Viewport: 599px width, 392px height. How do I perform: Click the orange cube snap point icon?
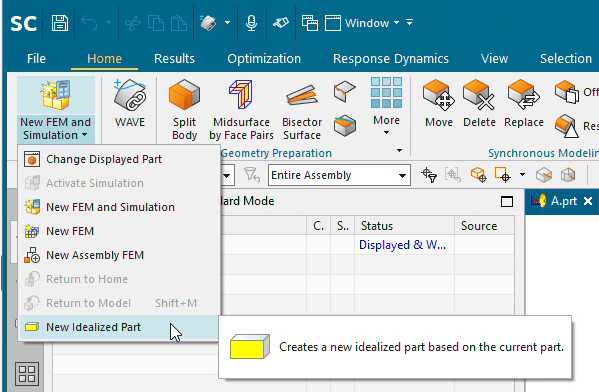pos(478,175)
